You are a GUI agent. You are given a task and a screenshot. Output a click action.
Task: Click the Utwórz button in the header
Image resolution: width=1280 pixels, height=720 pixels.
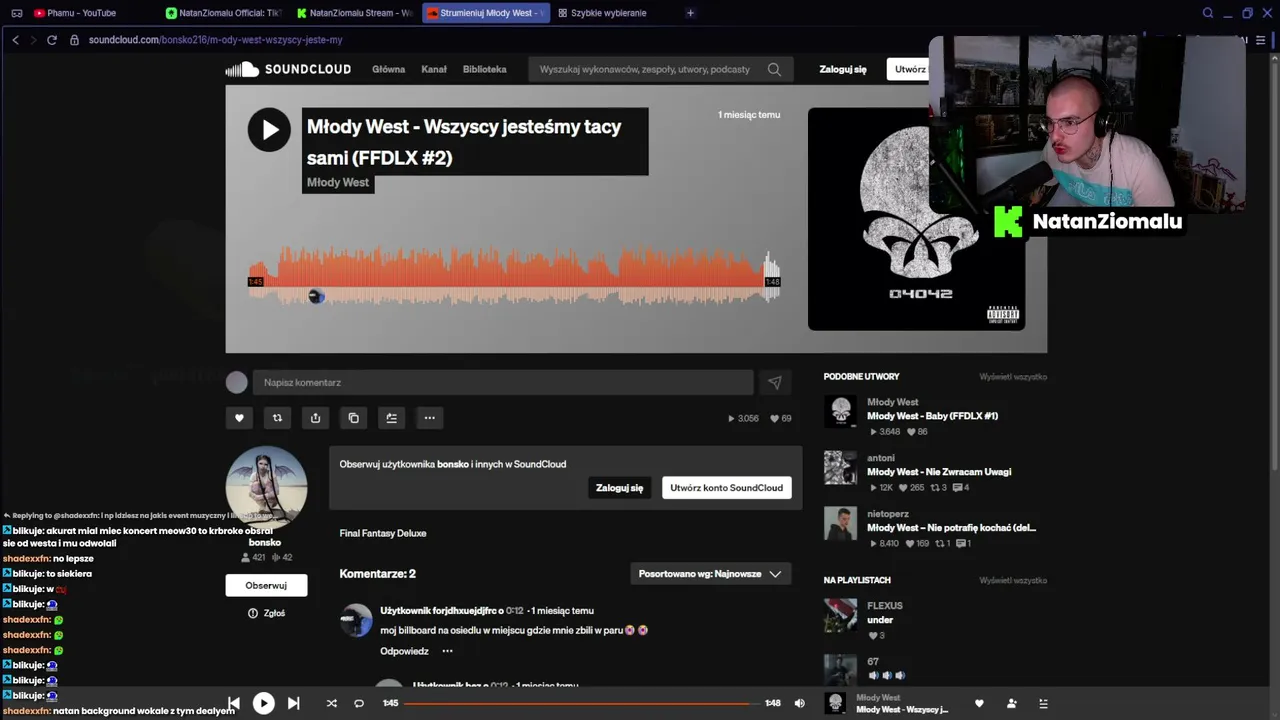[x=909, y=69]
